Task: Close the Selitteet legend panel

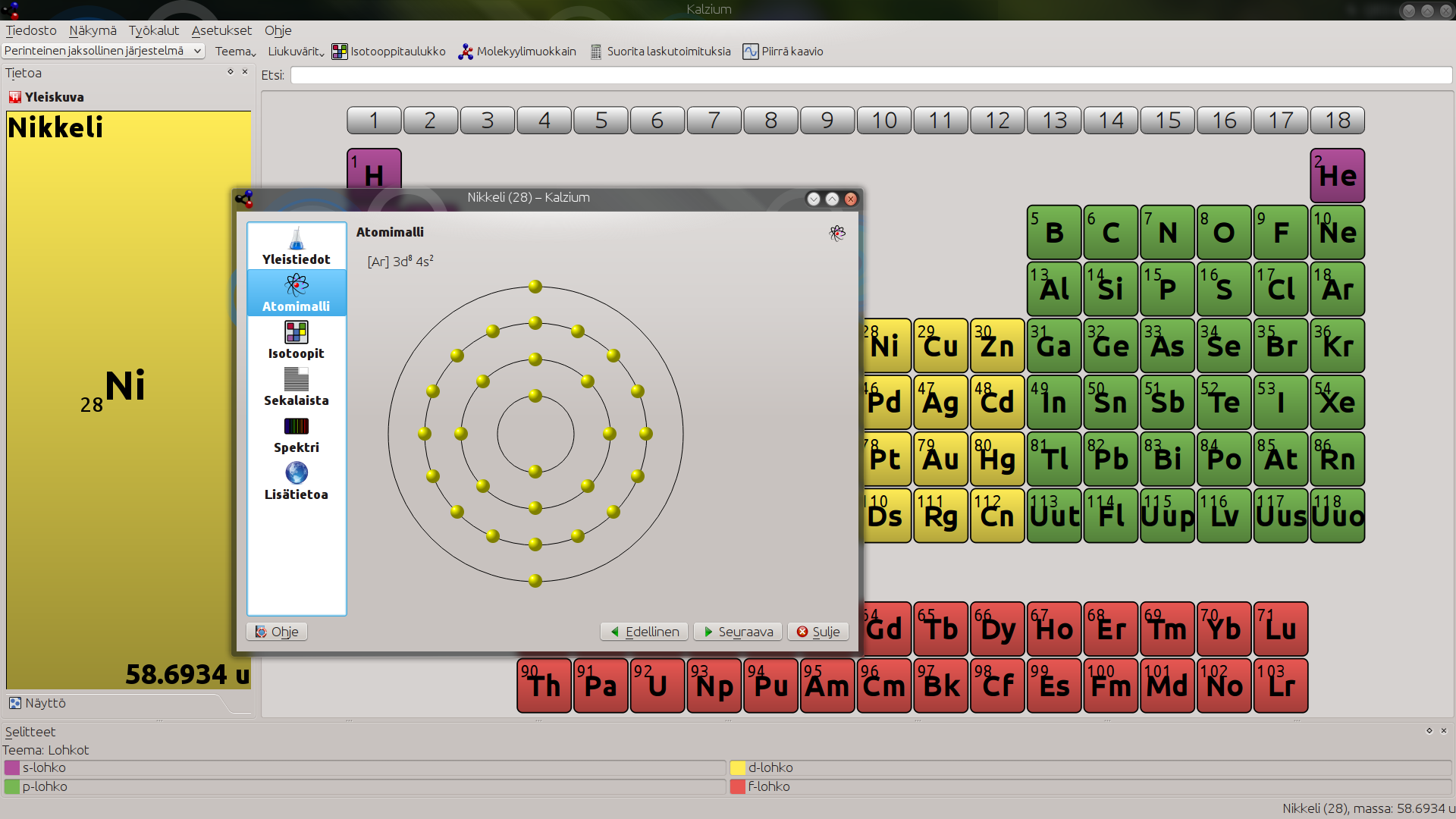Action: coord(1444,731)
